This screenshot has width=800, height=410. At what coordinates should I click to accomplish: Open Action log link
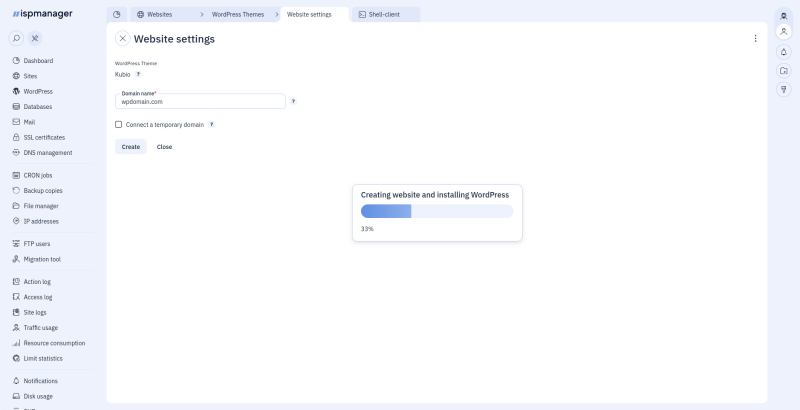pyautogui.click(x=37, y=281)
